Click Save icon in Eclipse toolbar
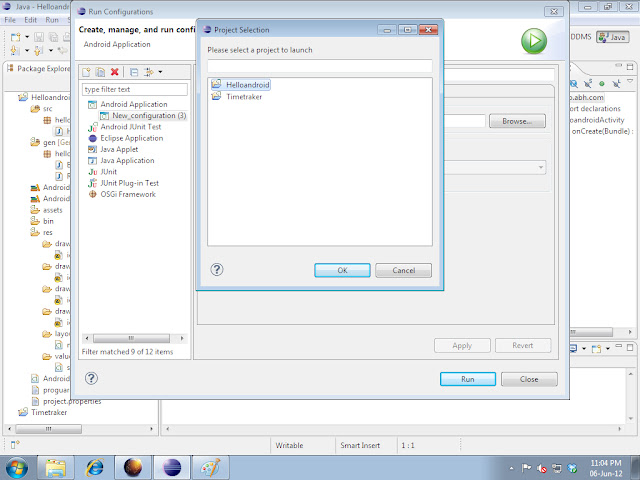 (39, 37)
